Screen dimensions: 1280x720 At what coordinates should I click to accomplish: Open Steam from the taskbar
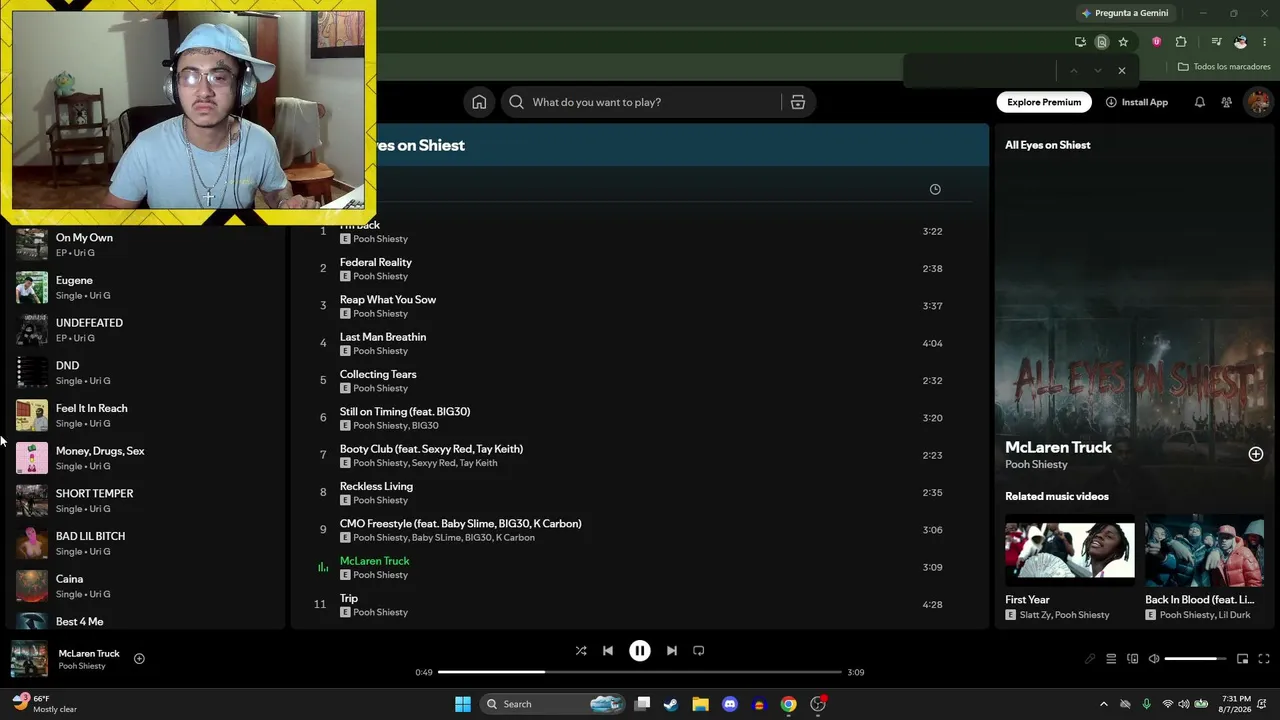[x=671, y=704]
